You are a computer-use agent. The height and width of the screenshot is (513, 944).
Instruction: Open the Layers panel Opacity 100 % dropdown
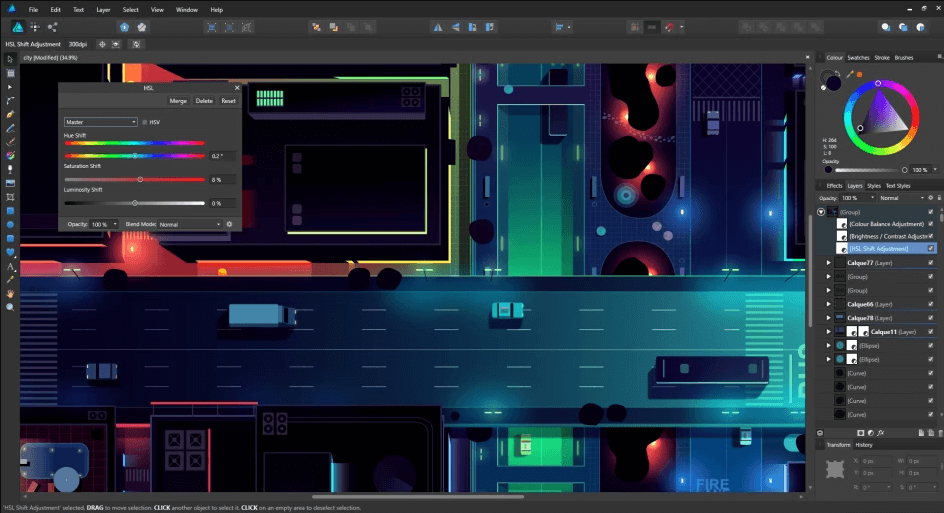click(x=858, y=198)
